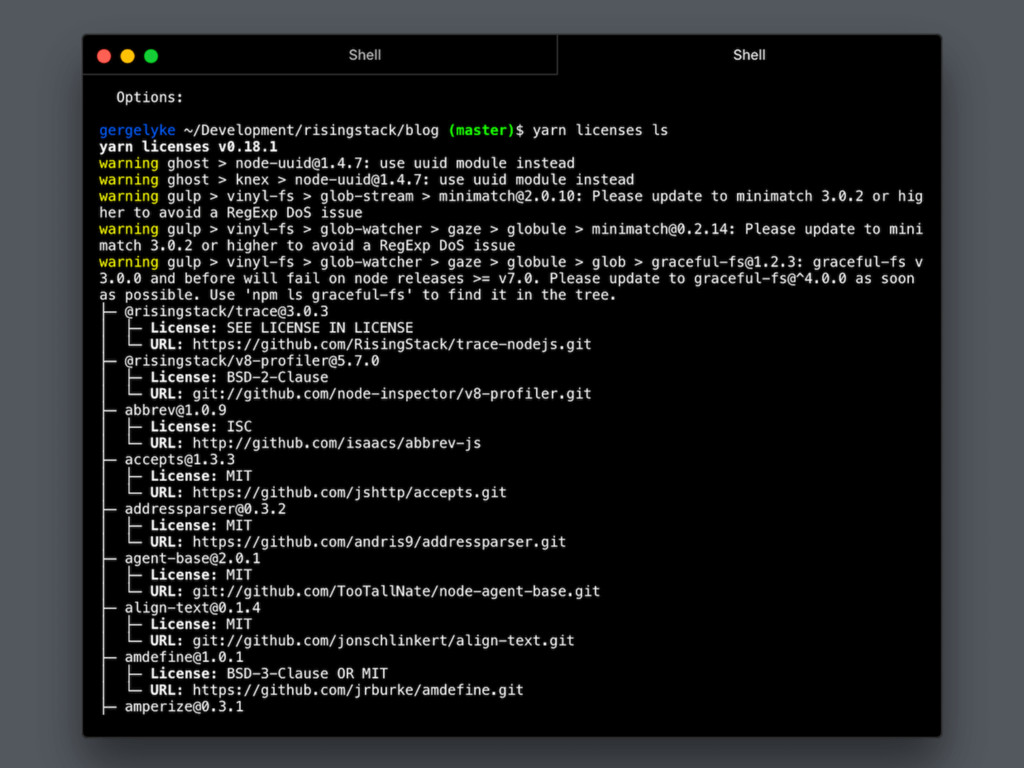Viewport: 1024px width, 768px height.
Task: Click 'License:' label under accepts@1.3.3
Action: click(x=184, y=476)
